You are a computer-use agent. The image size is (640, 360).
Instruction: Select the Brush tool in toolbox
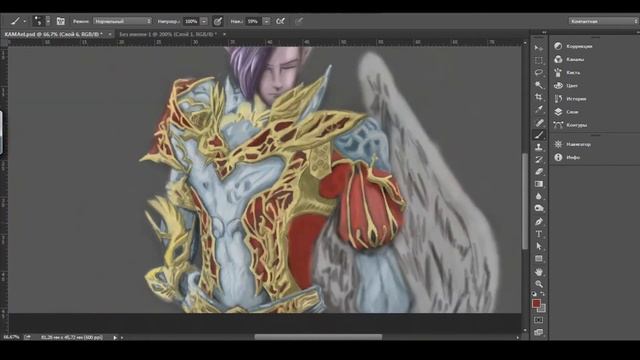(x=539, y=135)
